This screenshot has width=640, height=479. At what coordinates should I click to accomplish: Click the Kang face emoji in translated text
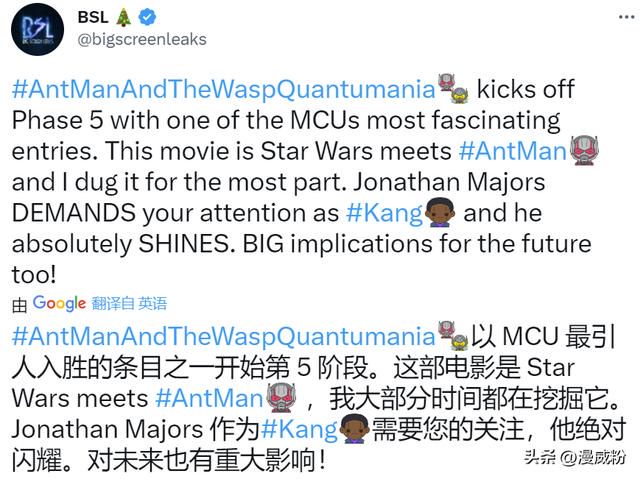coord(355,428)
